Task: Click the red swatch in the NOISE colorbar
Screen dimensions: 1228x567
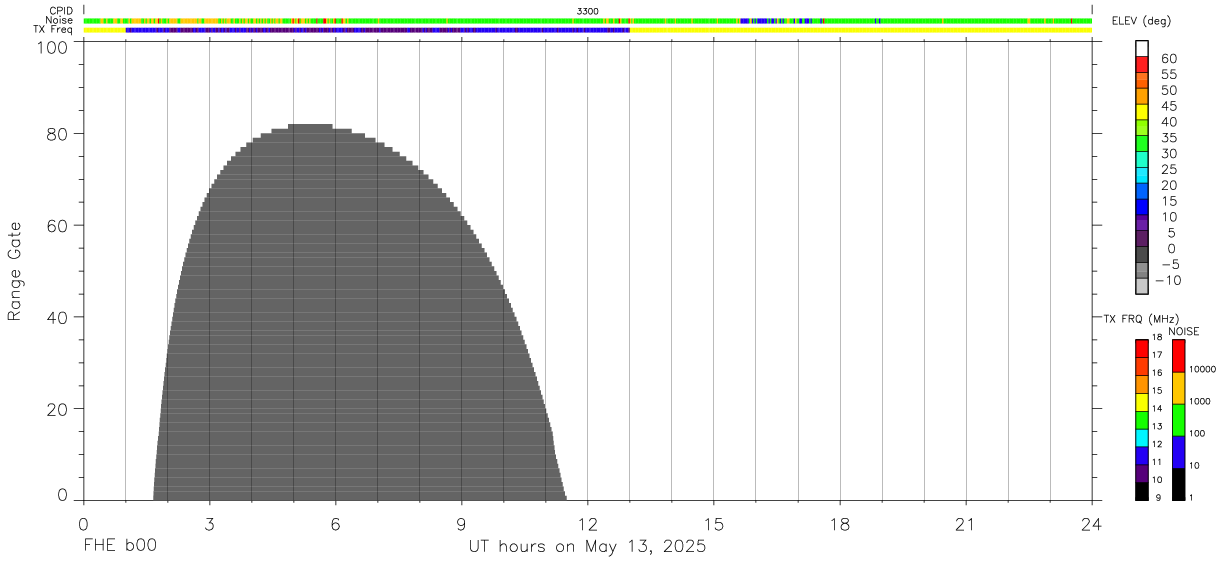Action: point(1179,356)
